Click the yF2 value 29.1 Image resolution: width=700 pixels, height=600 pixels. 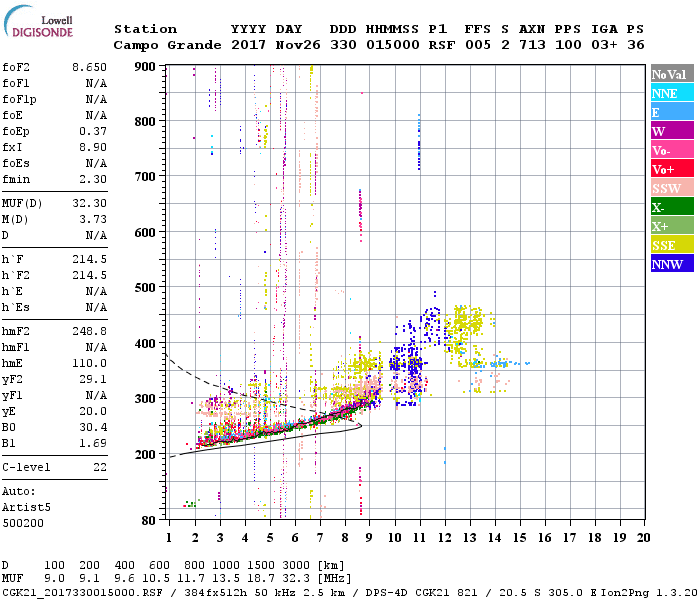coord(93,379)
